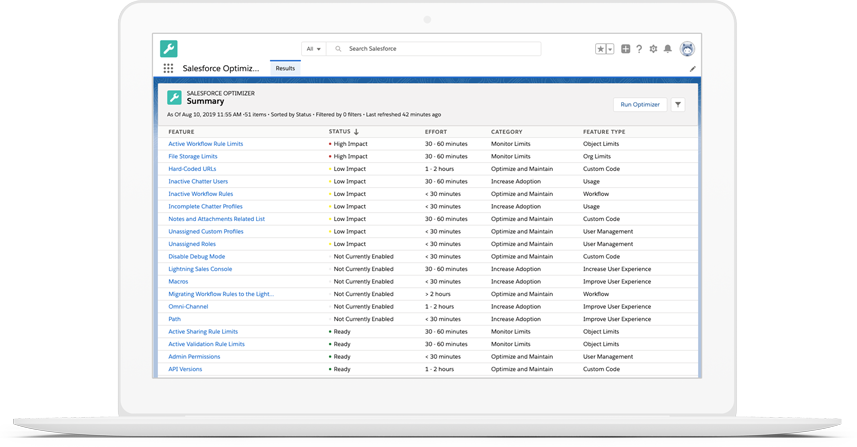Open the App Launcher grid icon

click(x=168, y=68)
